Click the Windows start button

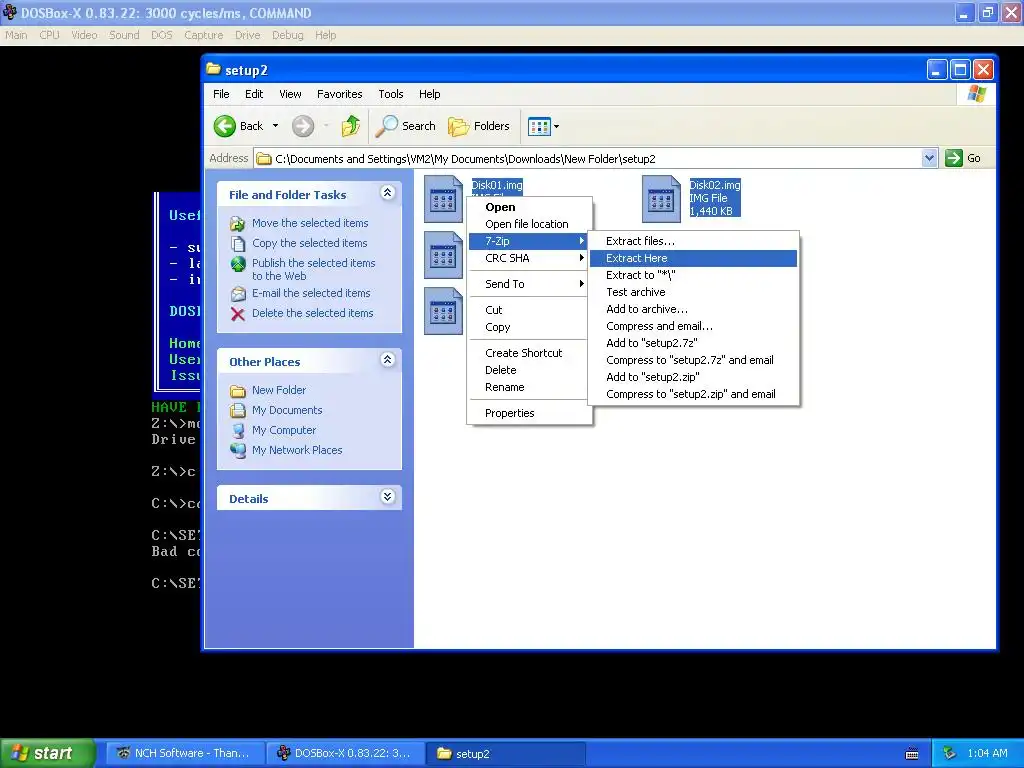pyautogui.click(x=48, y=753)
